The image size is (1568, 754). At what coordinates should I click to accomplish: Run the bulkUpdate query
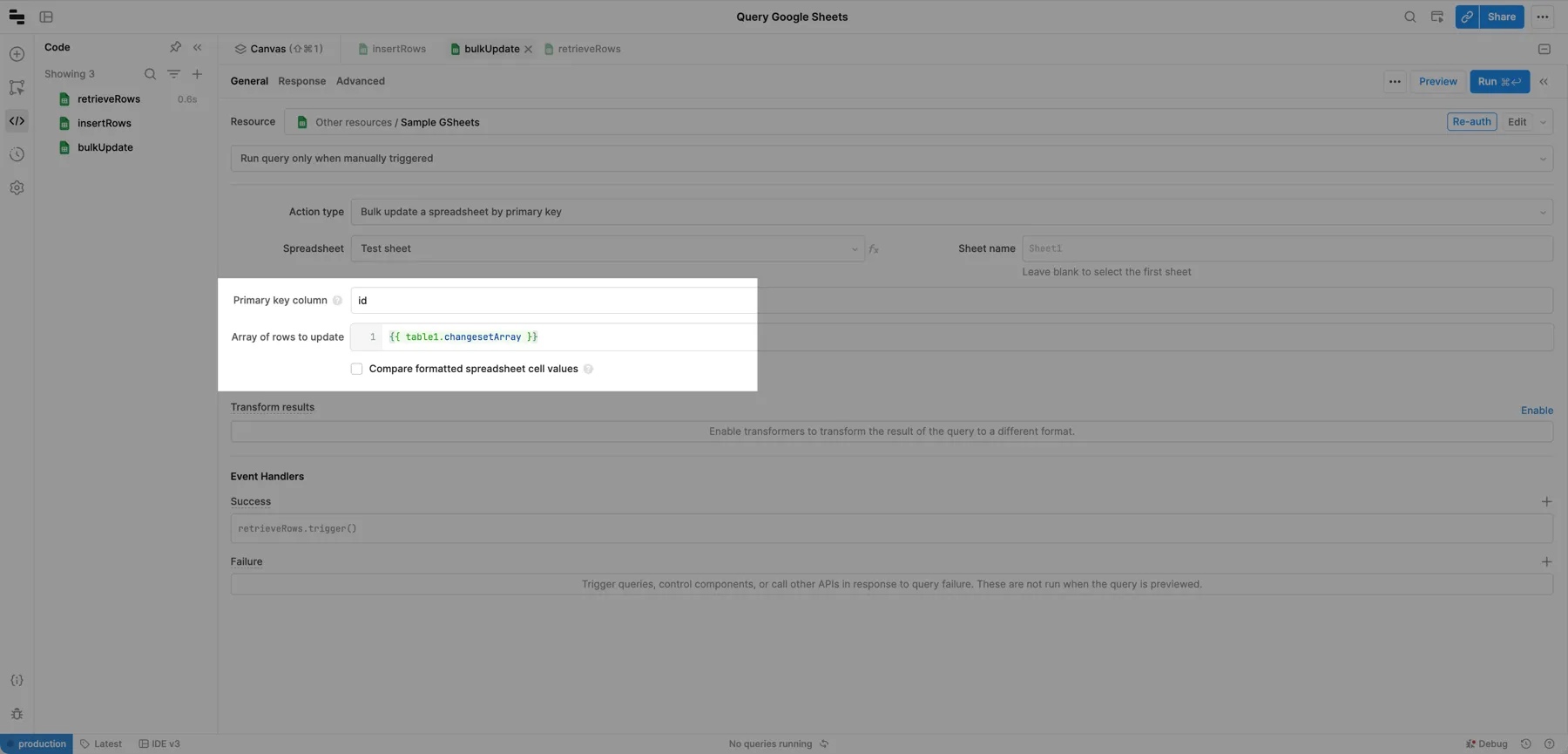pos(1499,81)
